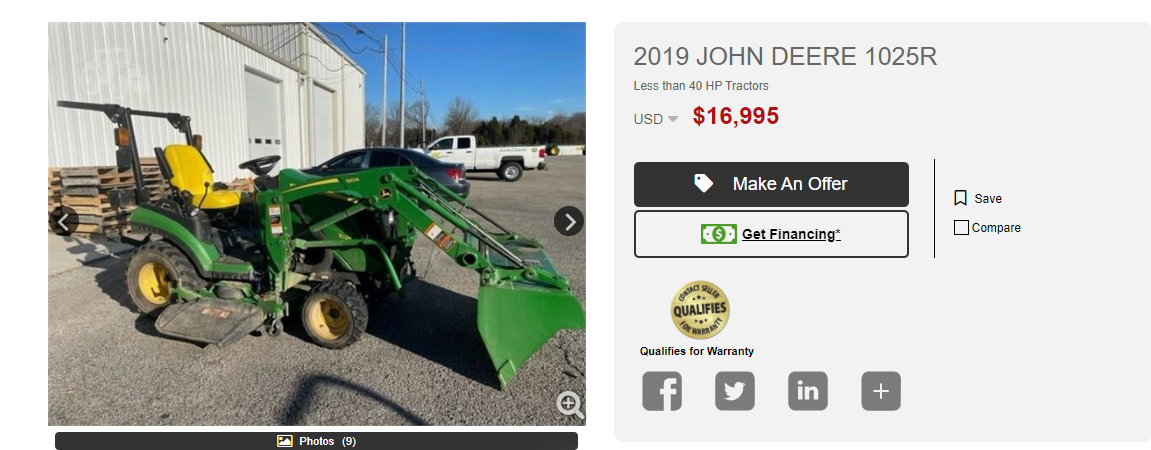Share listing on Facebook icon
The width and height of the screenshot is (1151, 450).
[661, 391]
